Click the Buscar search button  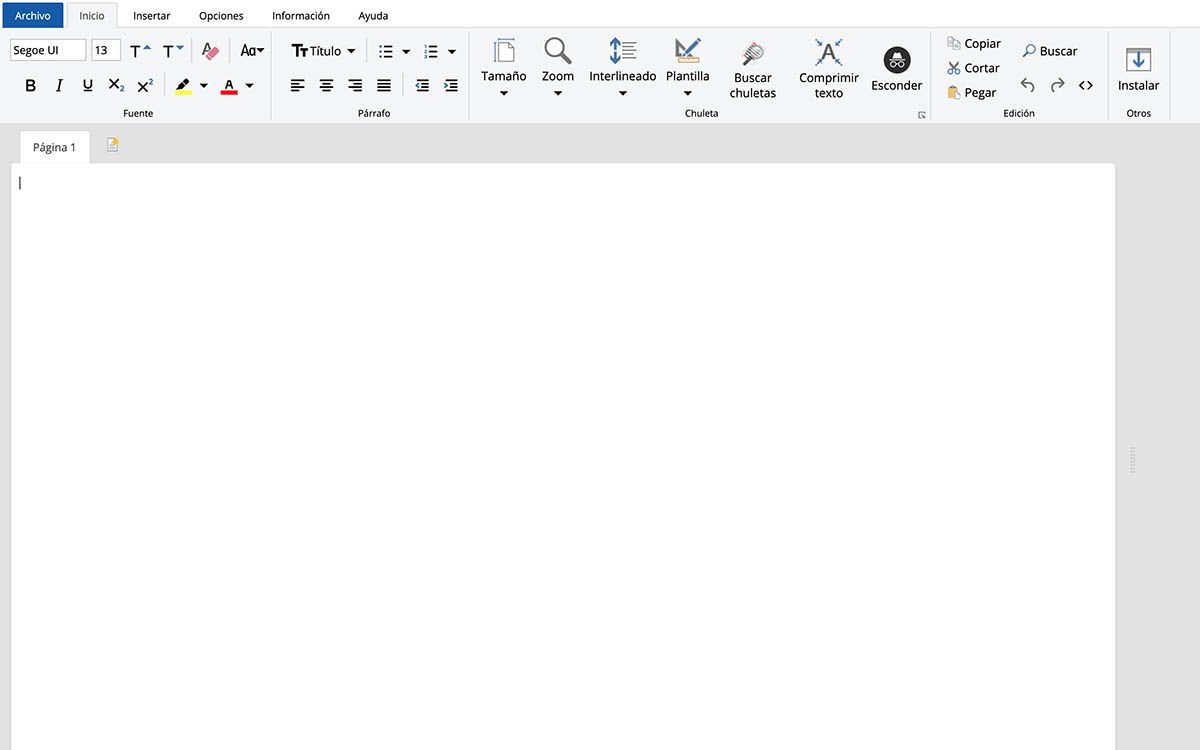pyautogui.click(x=1050, y=51)
